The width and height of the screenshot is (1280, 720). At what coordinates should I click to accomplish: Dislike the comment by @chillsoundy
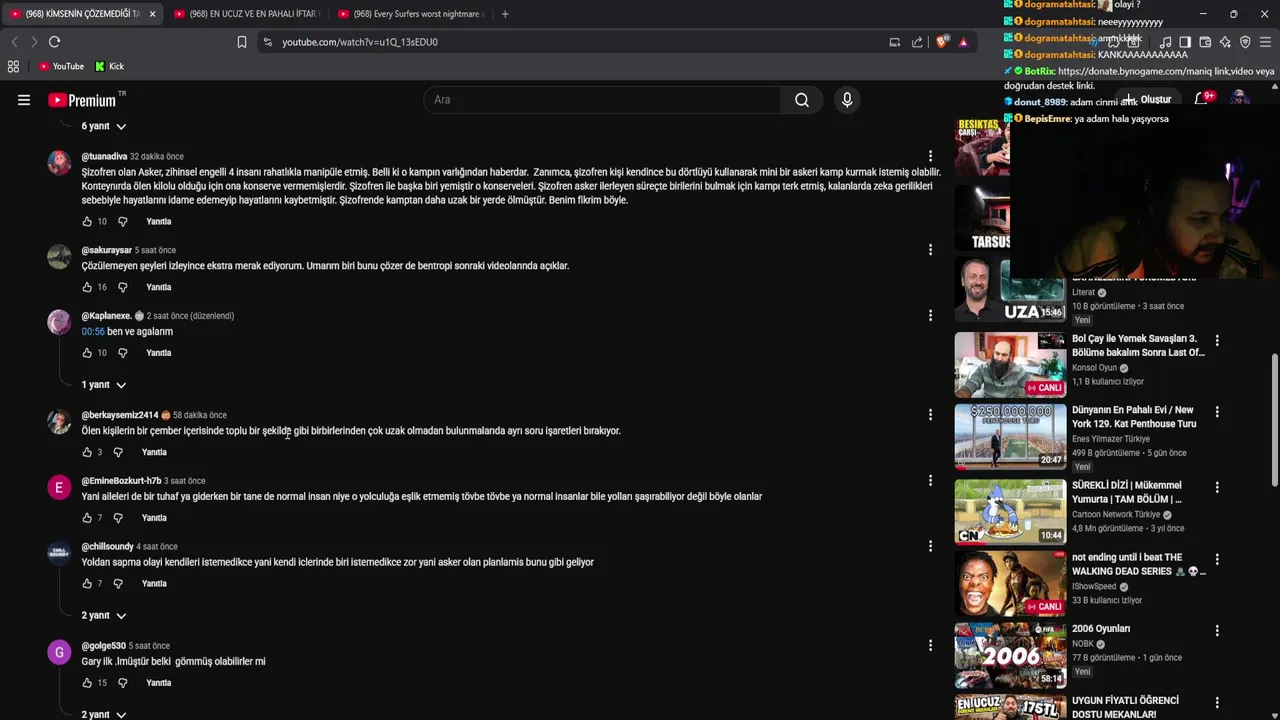tap(118, 584)
